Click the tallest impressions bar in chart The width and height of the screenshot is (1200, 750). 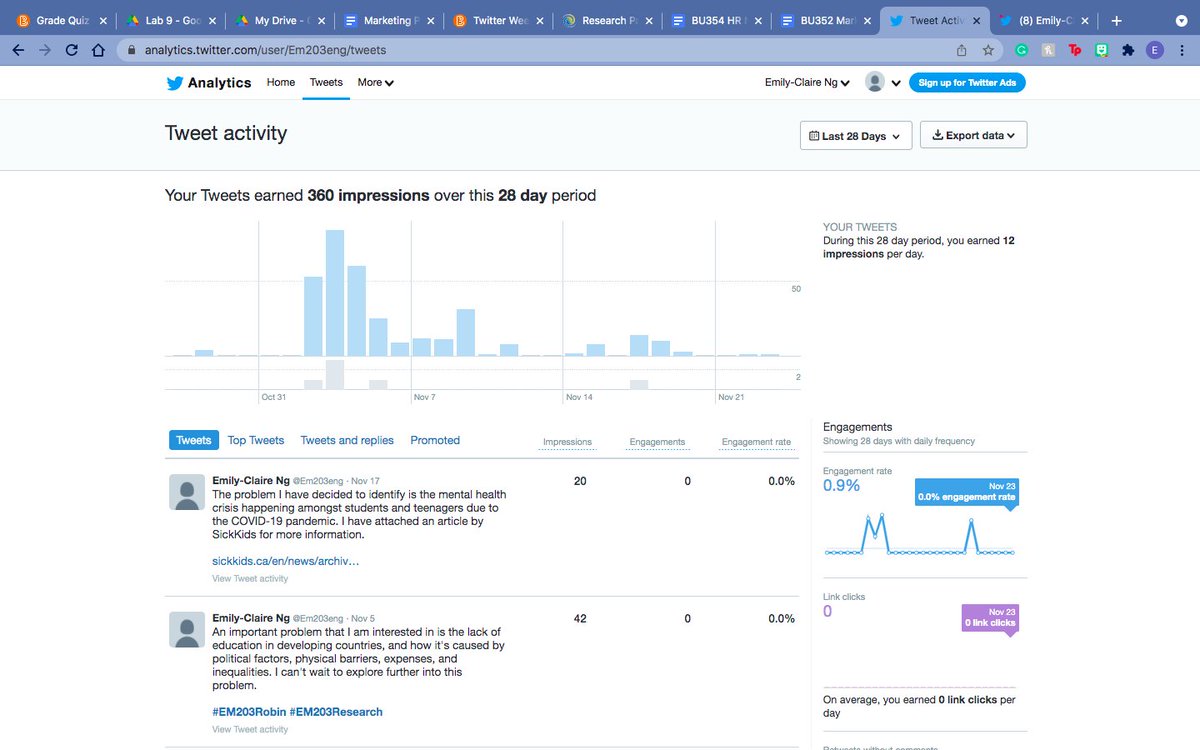(x=335, y=293)
